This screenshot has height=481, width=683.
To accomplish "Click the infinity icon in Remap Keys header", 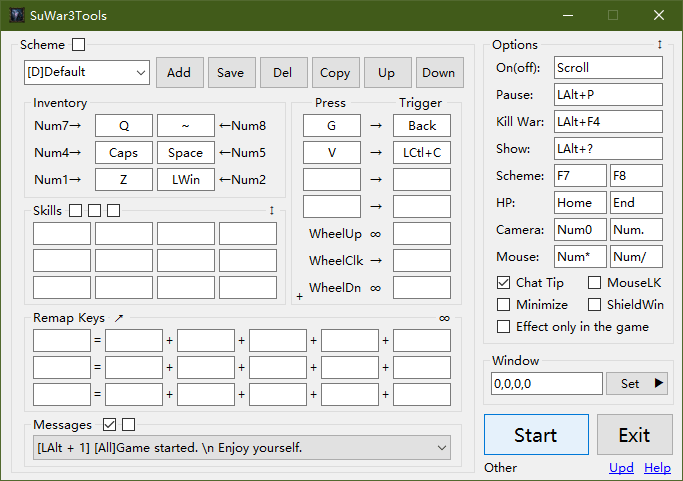I will tap(444, 318).
